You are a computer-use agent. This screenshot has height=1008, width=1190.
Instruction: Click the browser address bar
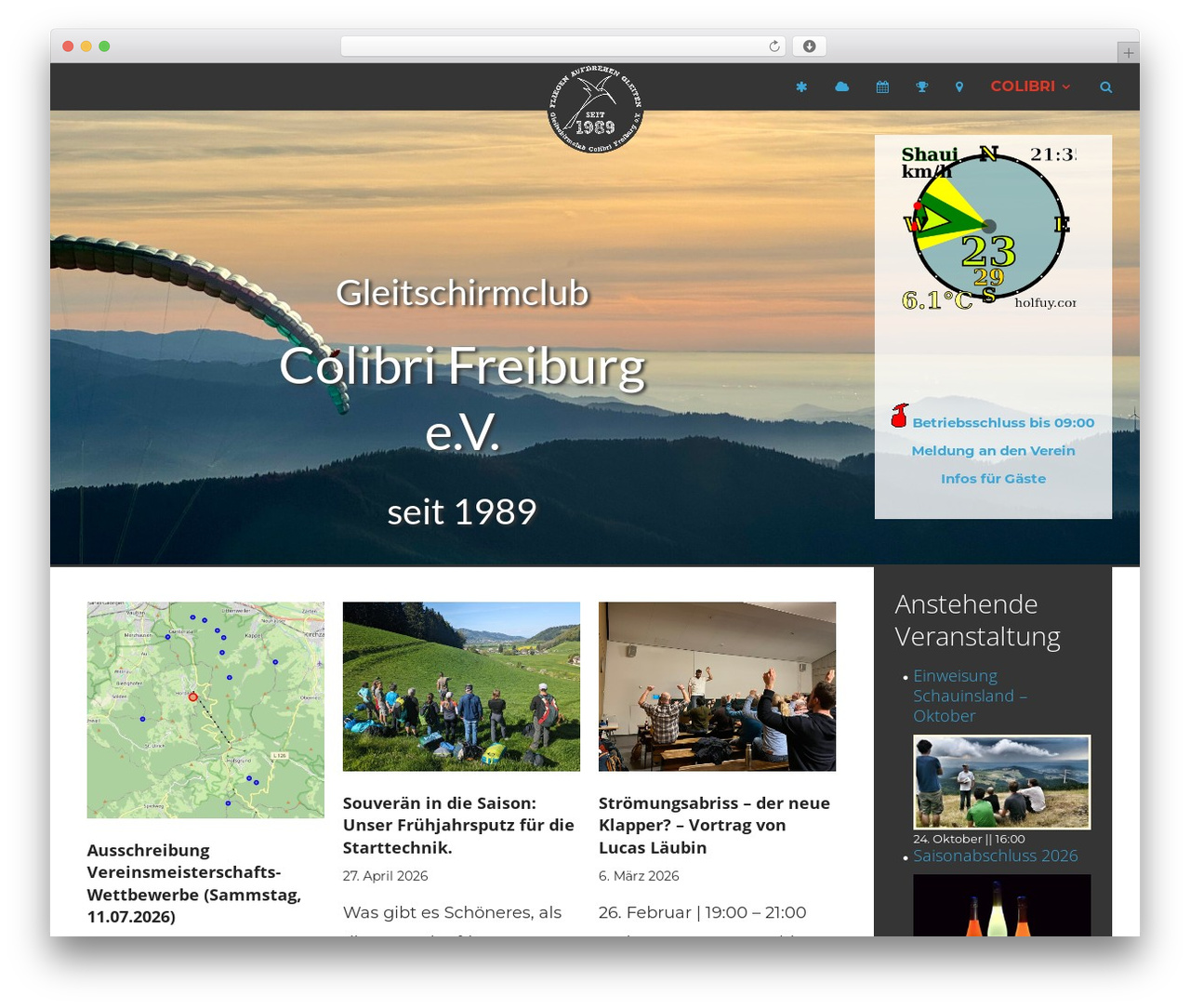coord(563,46)
